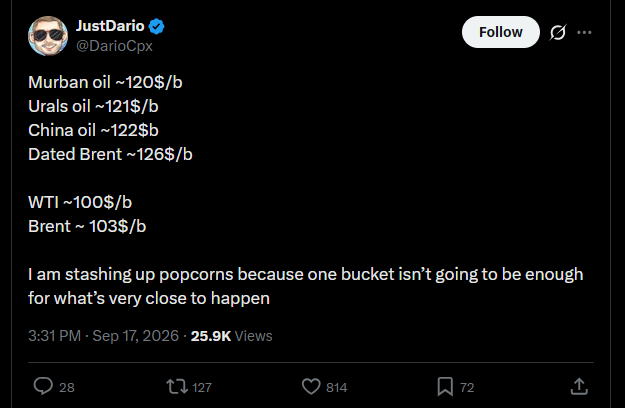
Task: Click the blue verified badge
Action: [156, 26]
